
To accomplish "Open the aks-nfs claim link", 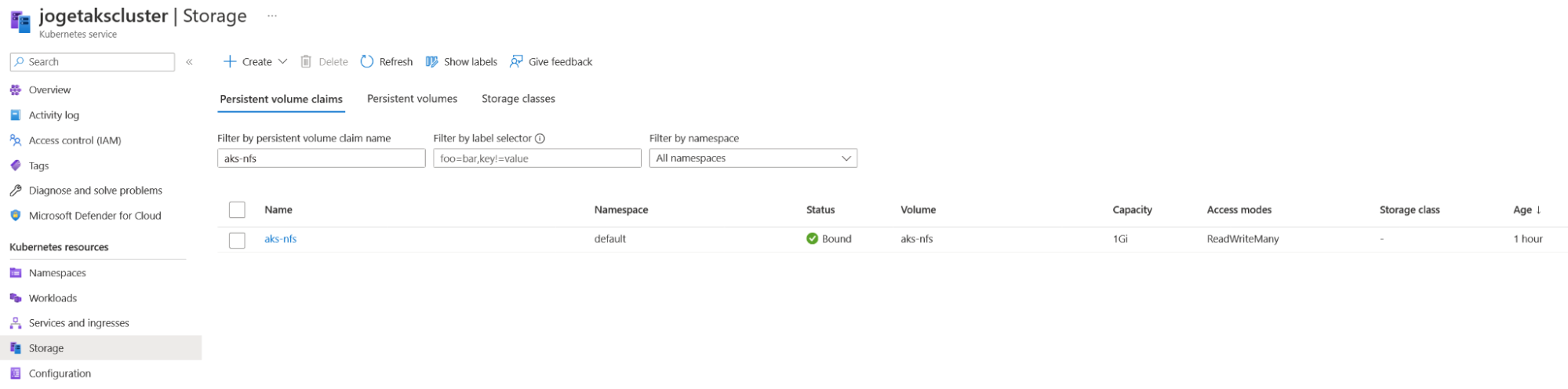I will point(280,239).
